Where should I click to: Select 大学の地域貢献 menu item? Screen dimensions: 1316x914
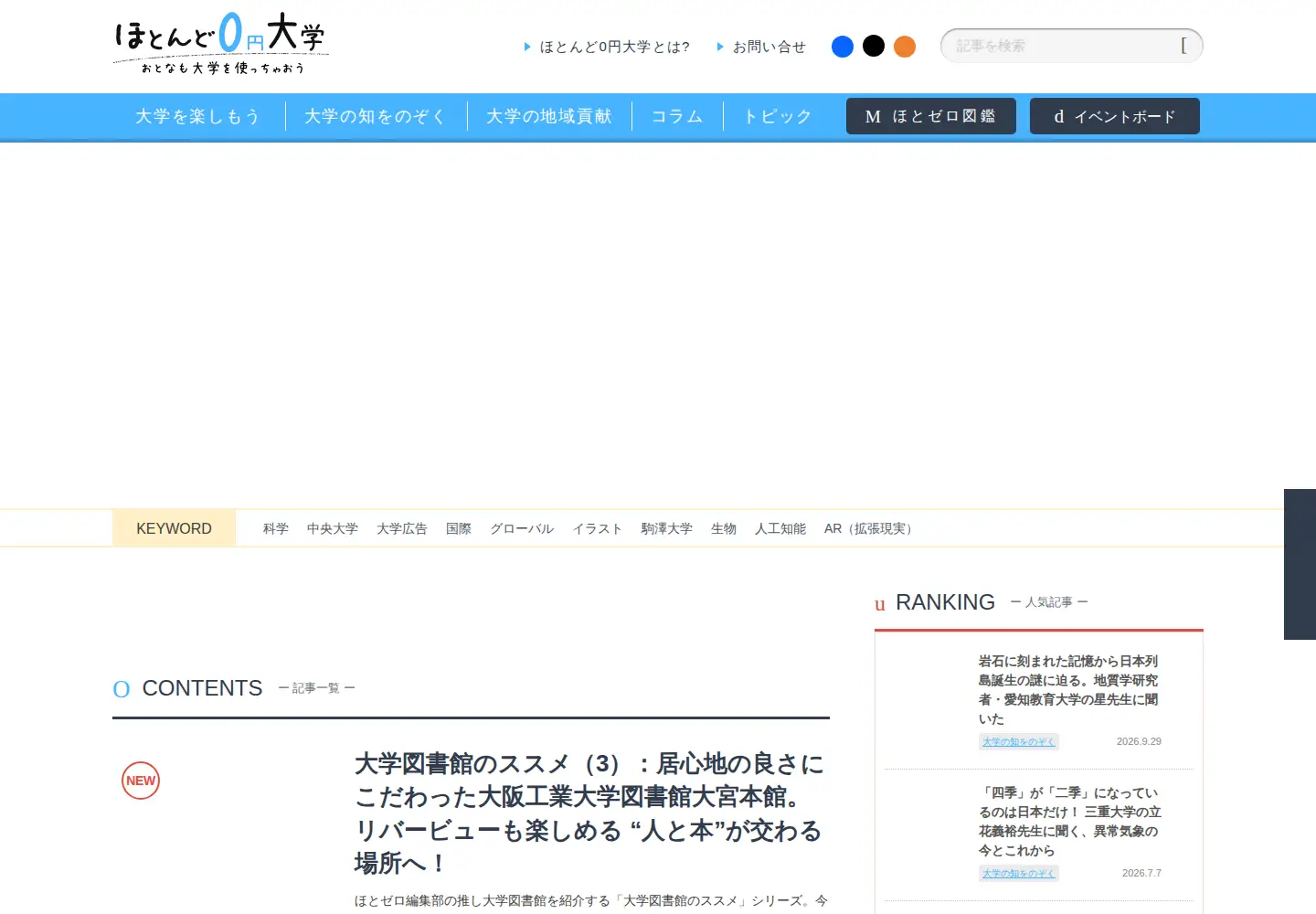point(549,116)
